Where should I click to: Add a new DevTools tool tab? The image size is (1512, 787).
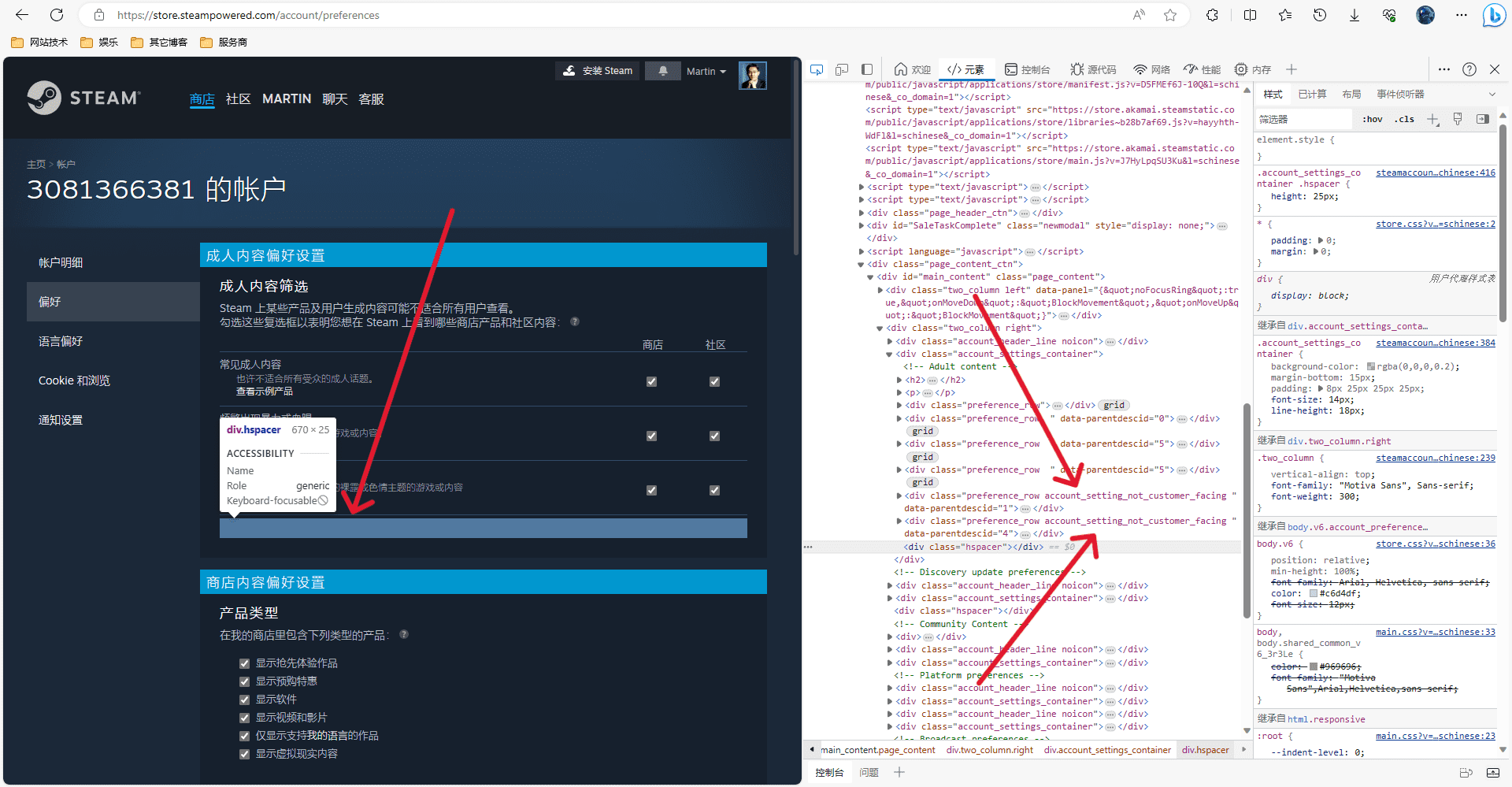click(1291, 69)
